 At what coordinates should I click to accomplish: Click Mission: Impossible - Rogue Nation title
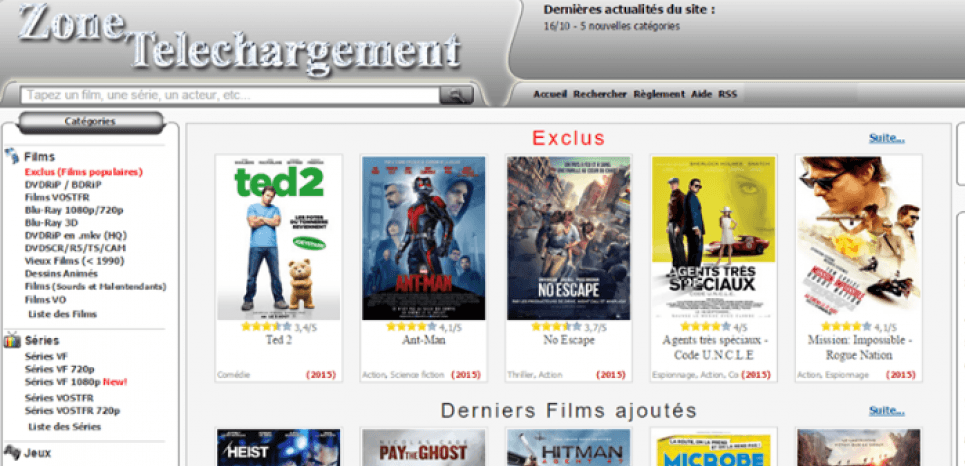pyautogui.click(x=859, y=348)
